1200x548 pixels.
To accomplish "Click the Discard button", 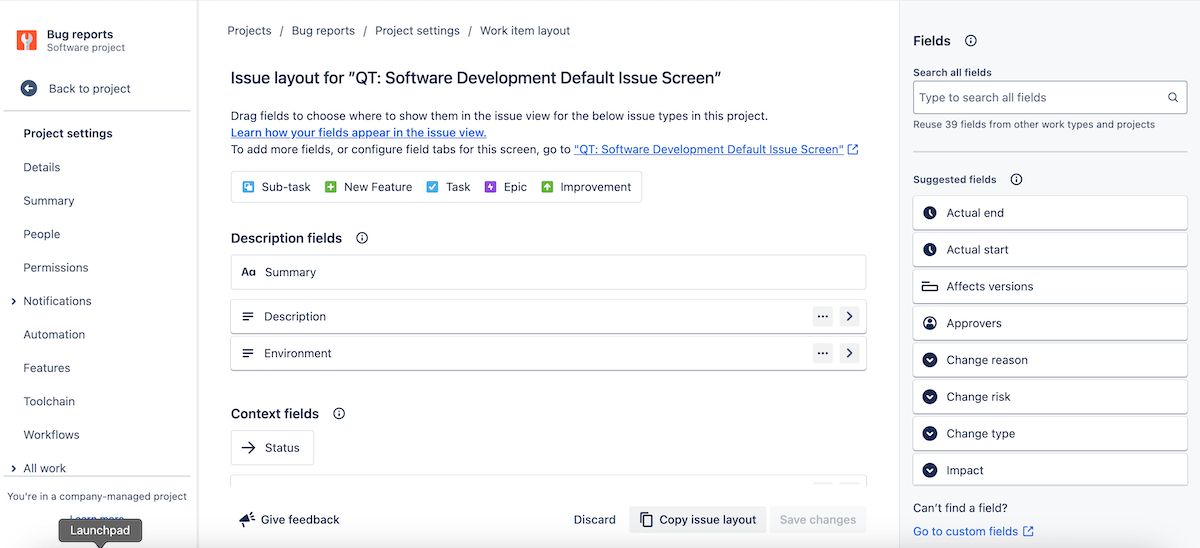I will 594,520.
